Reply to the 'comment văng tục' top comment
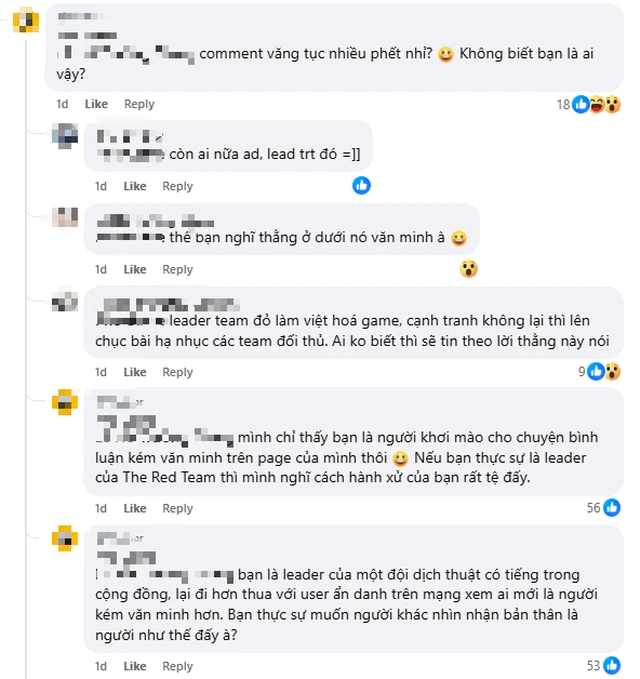640x679 pixels. tap(139, 104)
